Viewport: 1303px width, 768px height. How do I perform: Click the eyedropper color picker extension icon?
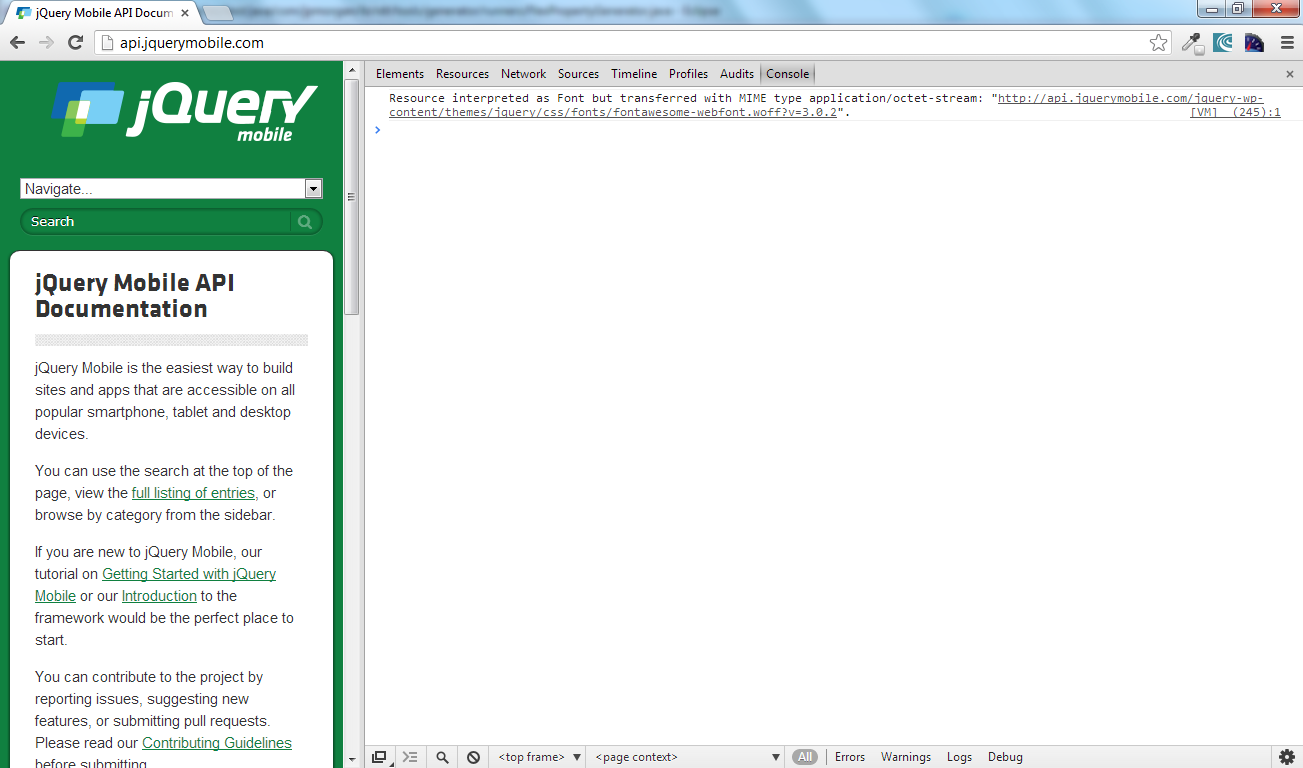click(1191, 42)
